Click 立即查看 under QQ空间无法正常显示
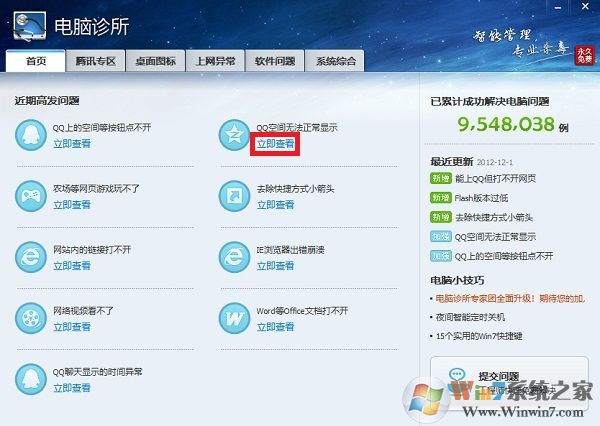The image size is (600, 426). click(275, 144)
